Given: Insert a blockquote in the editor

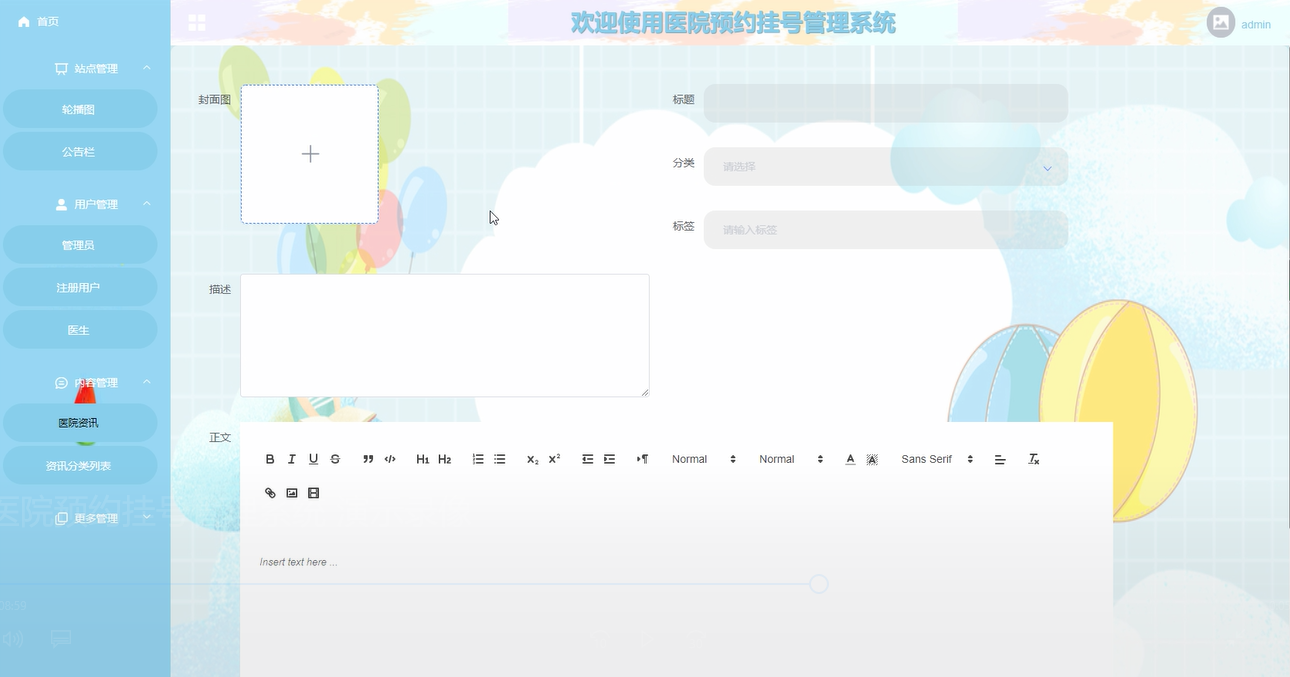Looking at the screenshot, I should click(x=368, y=459).
